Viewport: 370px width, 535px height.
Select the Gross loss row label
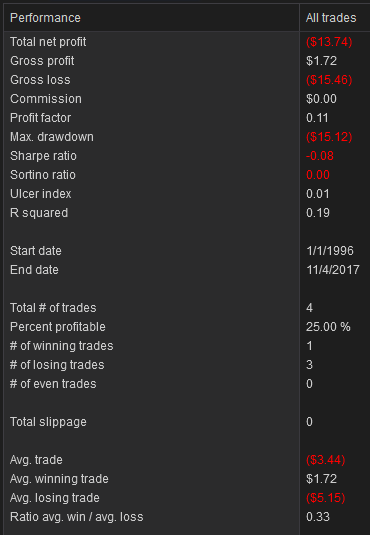click(40, 80)
